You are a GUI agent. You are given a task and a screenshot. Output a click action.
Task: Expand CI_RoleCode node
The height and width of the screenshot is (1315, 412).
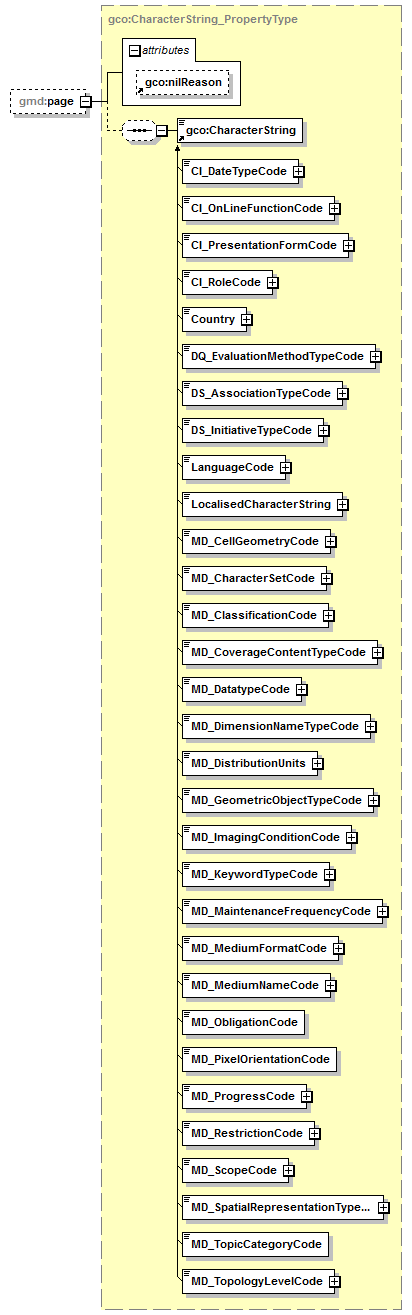(273, 283)
